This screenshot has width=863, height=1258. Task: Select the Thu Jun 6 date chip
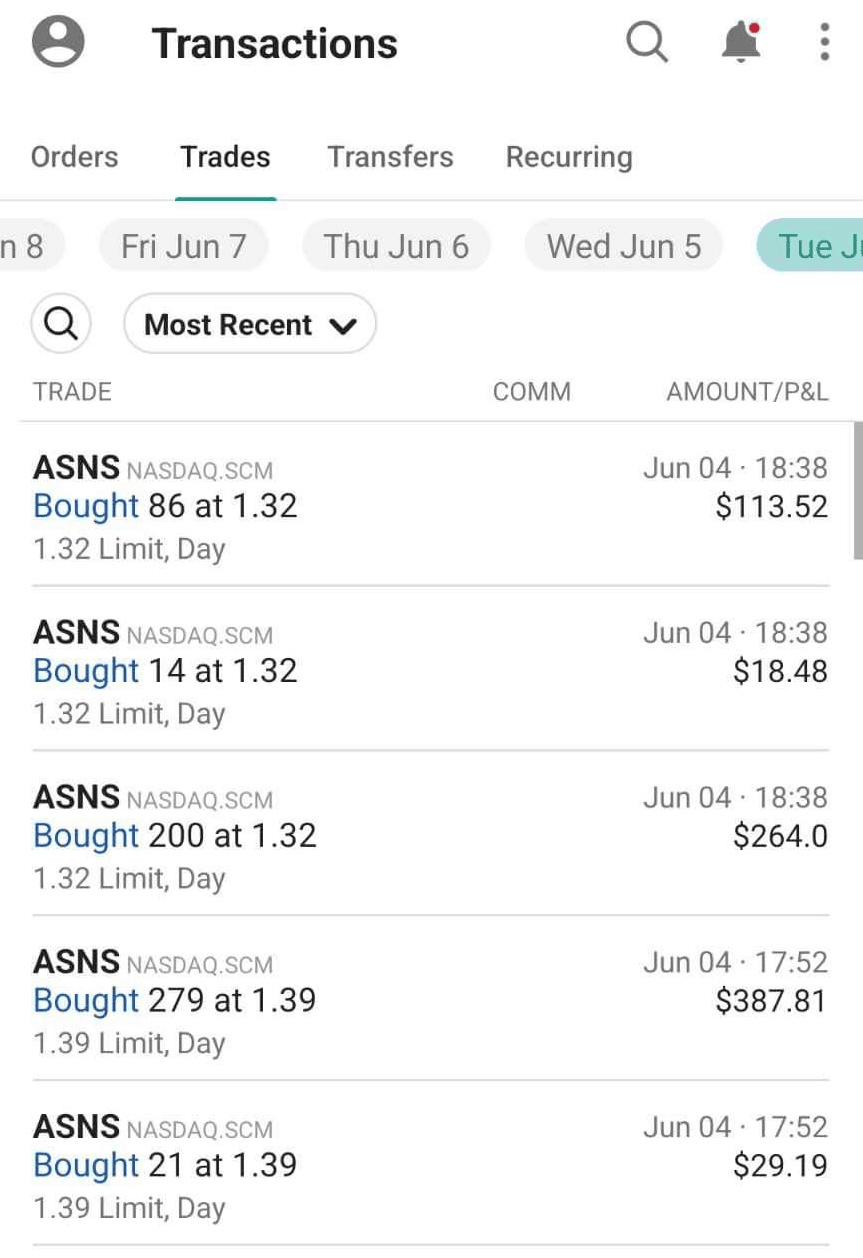click(x=396, y=246)
